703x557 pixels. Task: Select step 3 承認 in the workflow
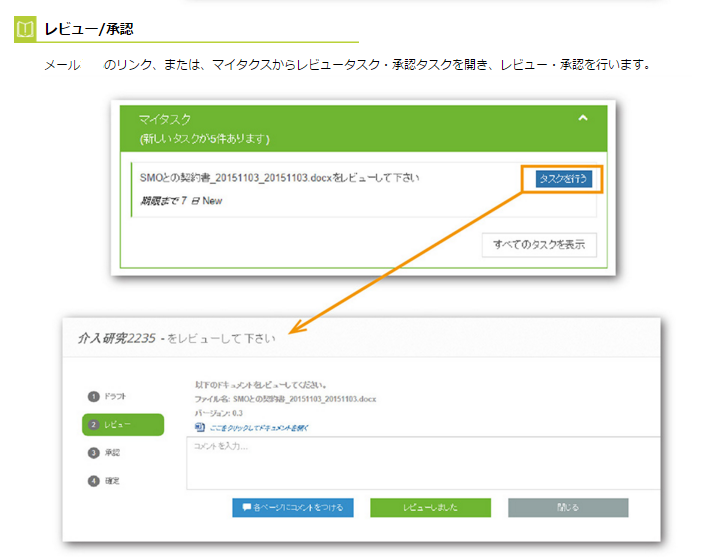tap(104, 453)
